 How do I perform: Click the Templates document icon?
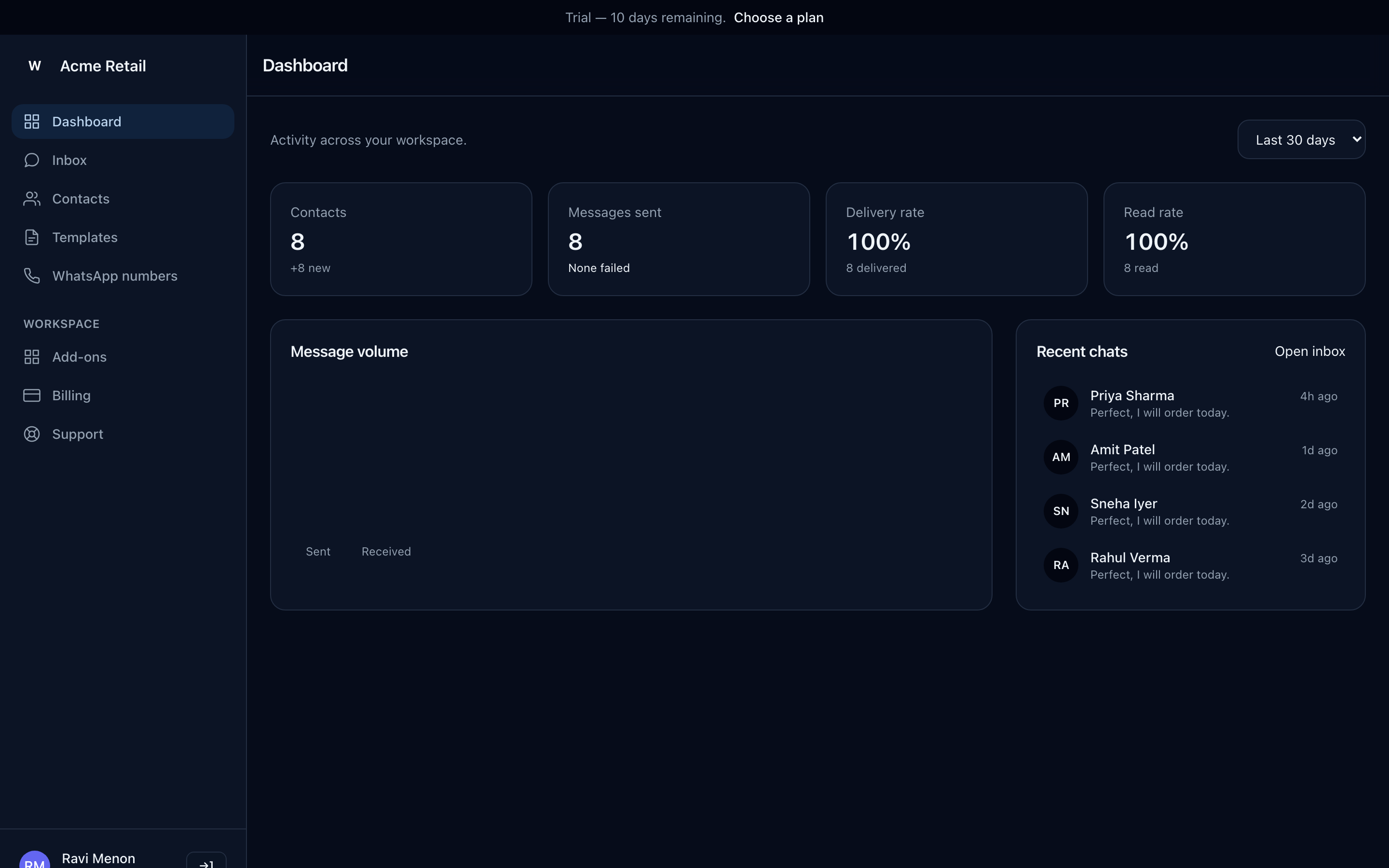pyautogui.click(x=31, y=237)
